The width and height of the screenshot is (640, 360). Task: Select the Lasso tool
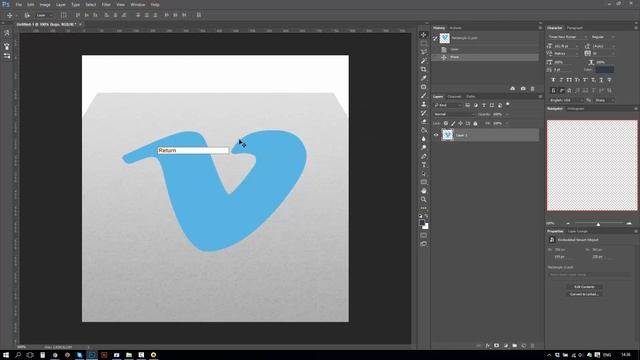pos(424,52)
